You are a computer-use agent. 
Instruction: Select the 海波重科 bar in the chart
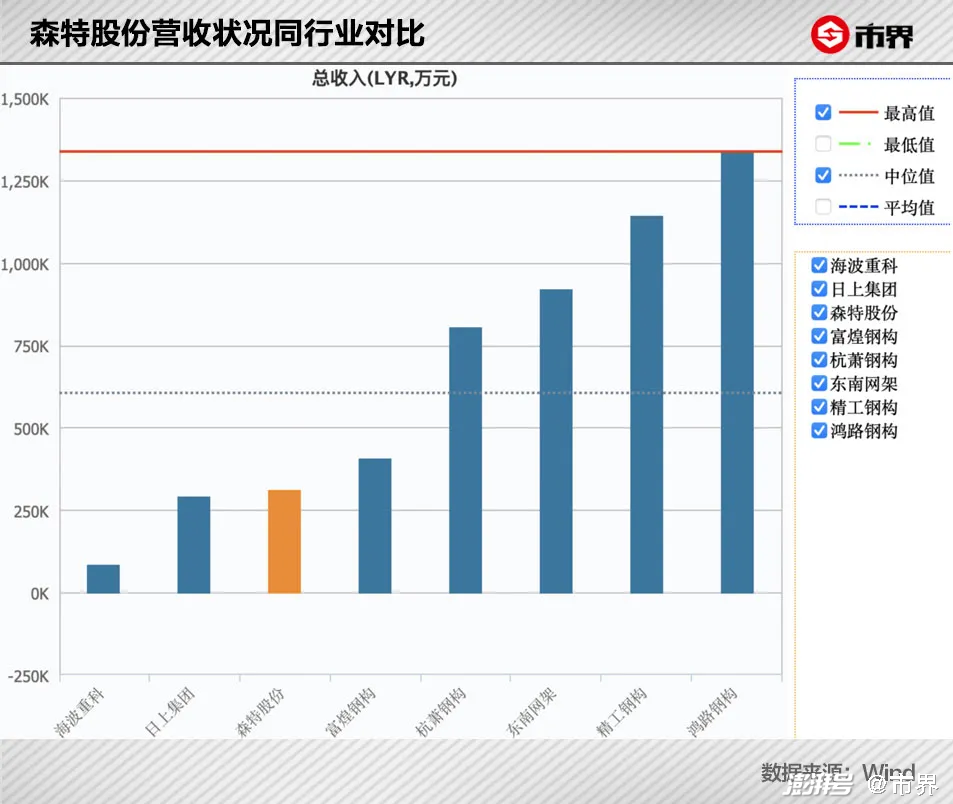tap(103, 579)
